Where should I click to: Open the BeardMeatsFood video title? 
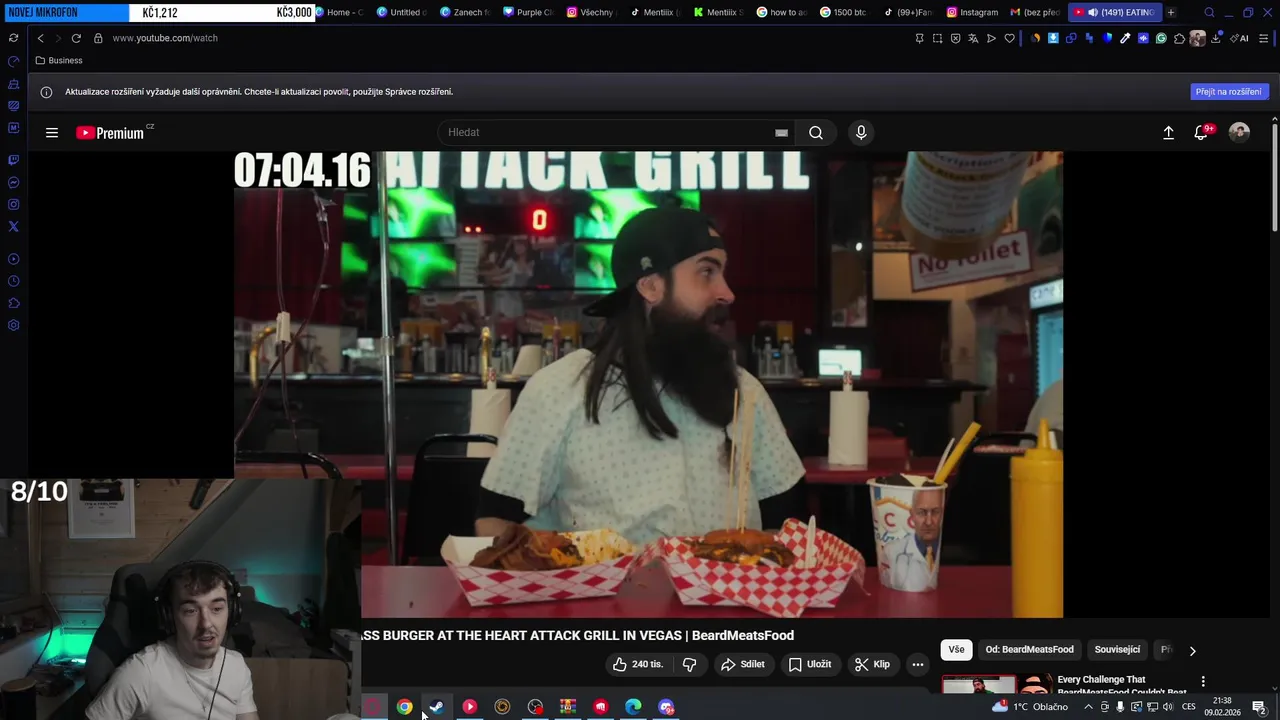tap(577, 636)
